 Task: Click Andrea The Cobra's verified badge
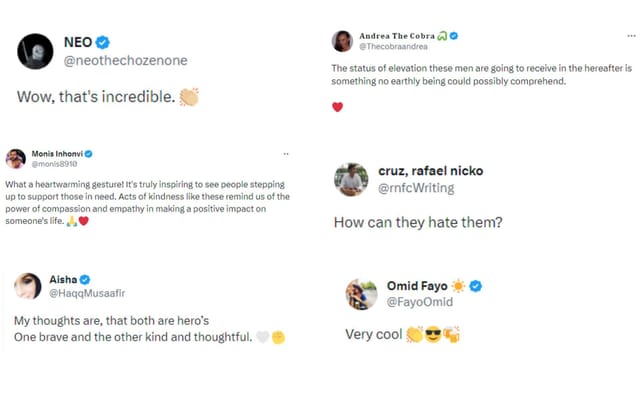point(453,35)
